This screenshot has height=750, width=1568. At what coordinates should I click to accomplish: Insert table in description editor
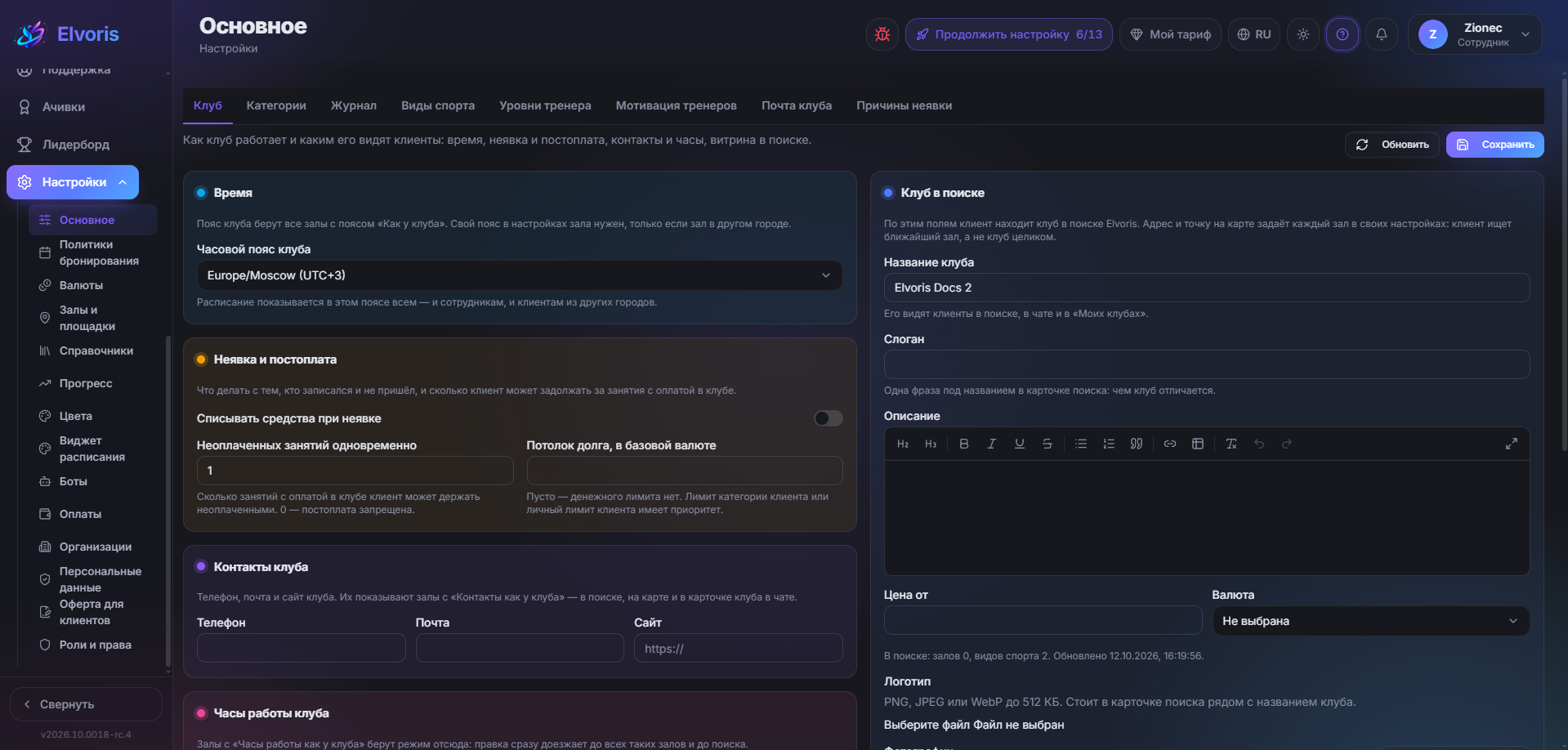coord(1198,444)
